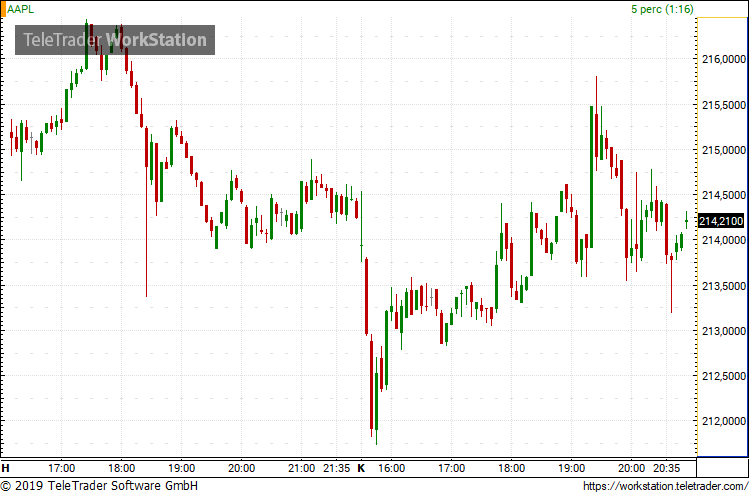
Task: Click the K day marker on time axis
Action: (362, 468)
